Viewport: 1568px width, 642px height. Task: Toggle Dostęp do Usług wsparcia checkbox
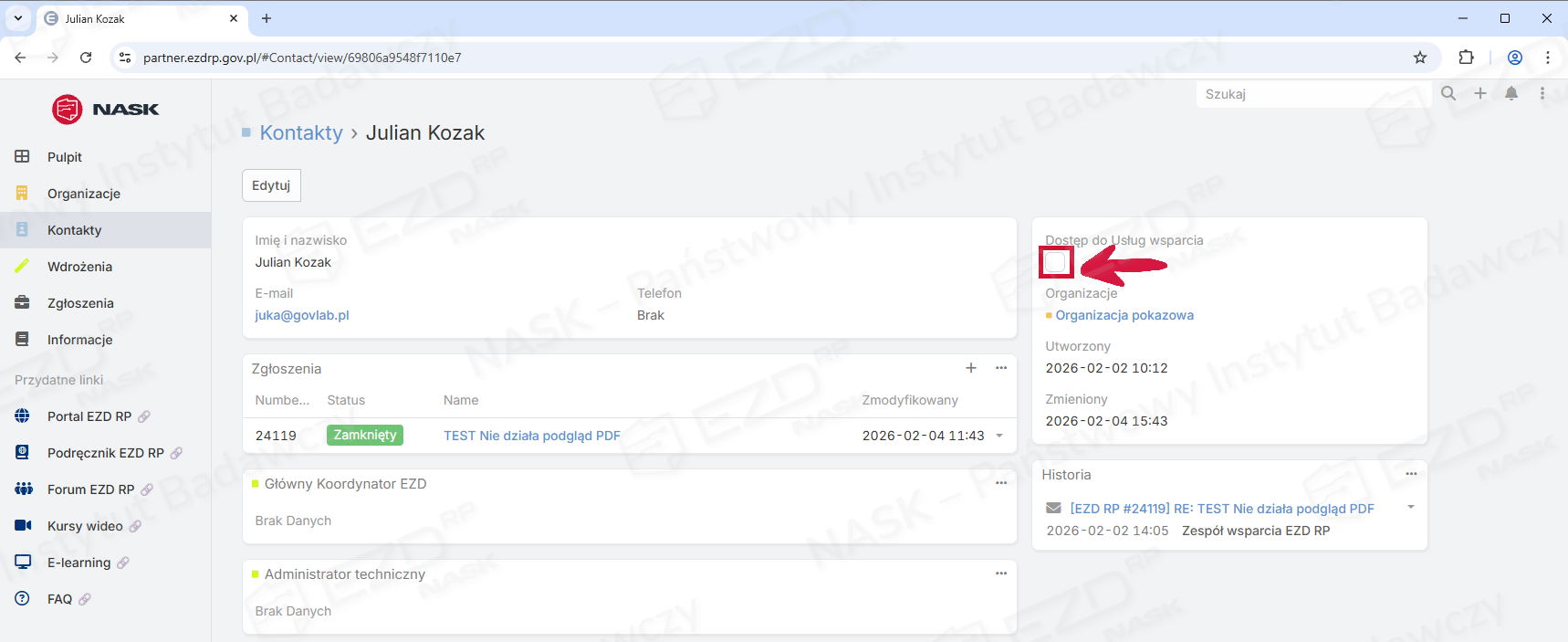pos(1056,263)
